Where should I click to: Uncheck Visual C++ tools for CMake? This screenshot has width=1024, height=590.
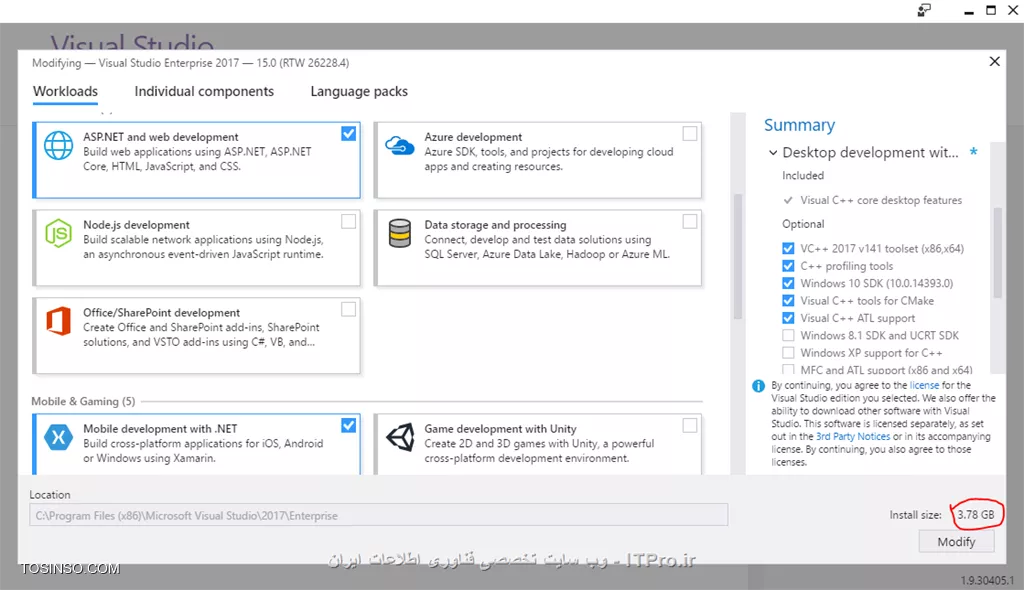(x=788, y=301)
